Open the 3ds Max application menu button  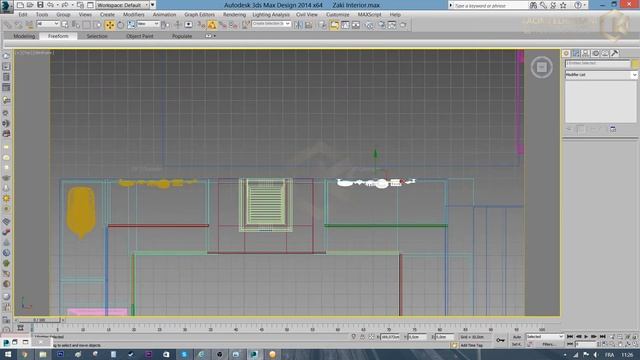point(6,6)
